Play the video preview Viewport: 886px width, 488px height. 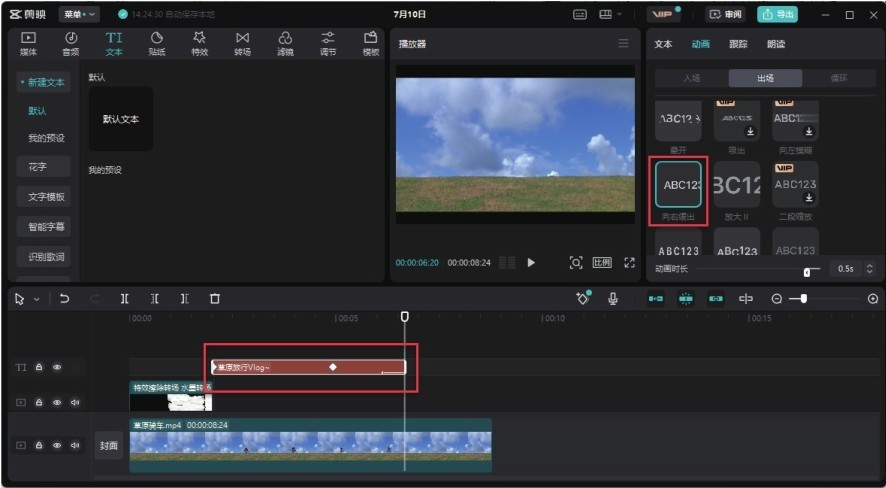coord(531,263)
